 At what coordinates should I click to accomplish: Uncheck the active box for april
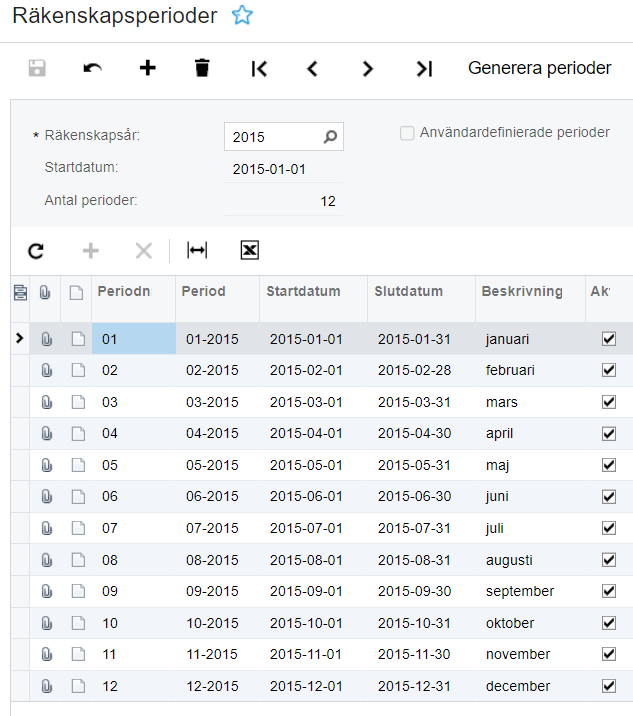[609, 433]
